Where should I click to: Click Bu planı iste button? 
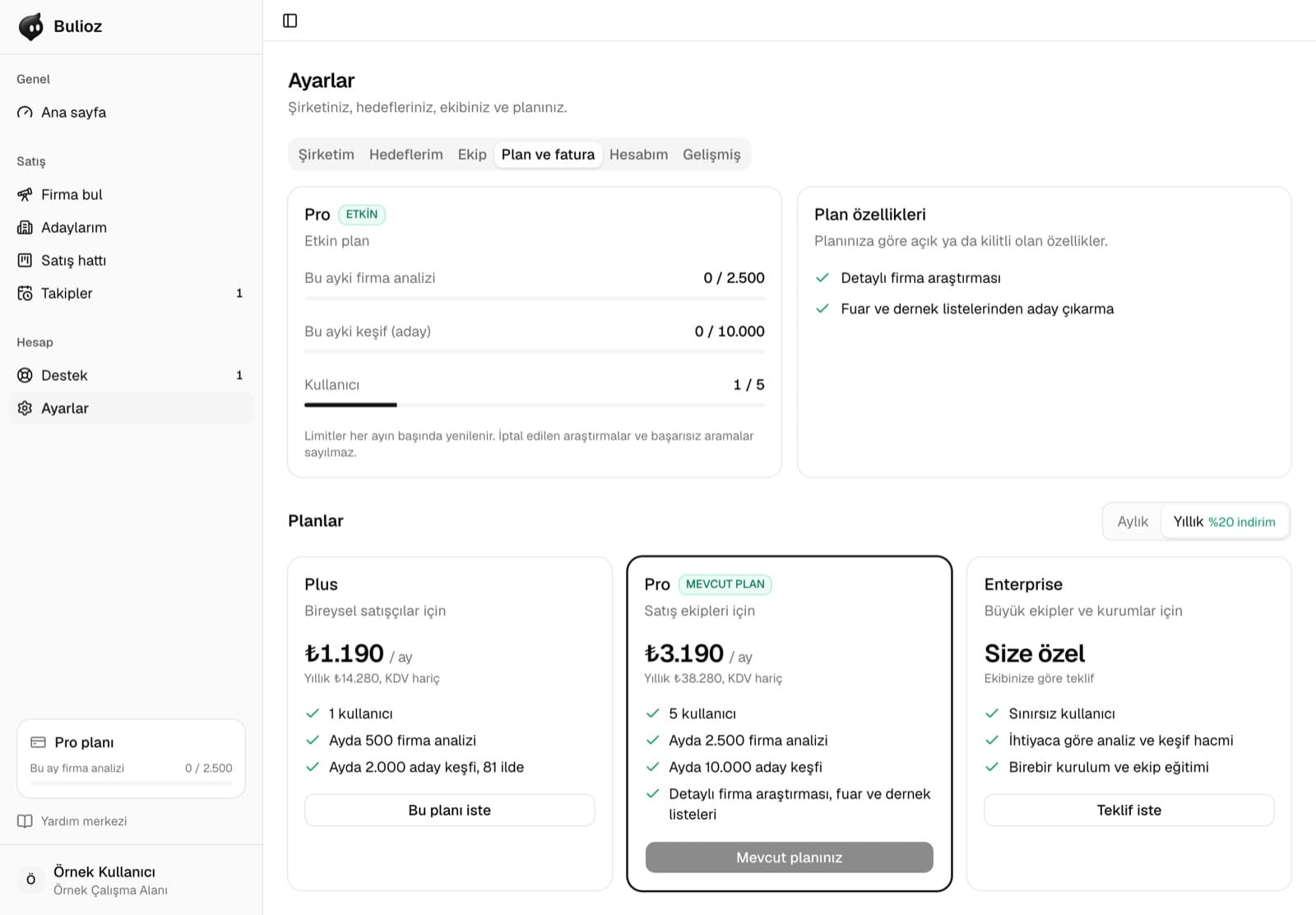point(449,810)
